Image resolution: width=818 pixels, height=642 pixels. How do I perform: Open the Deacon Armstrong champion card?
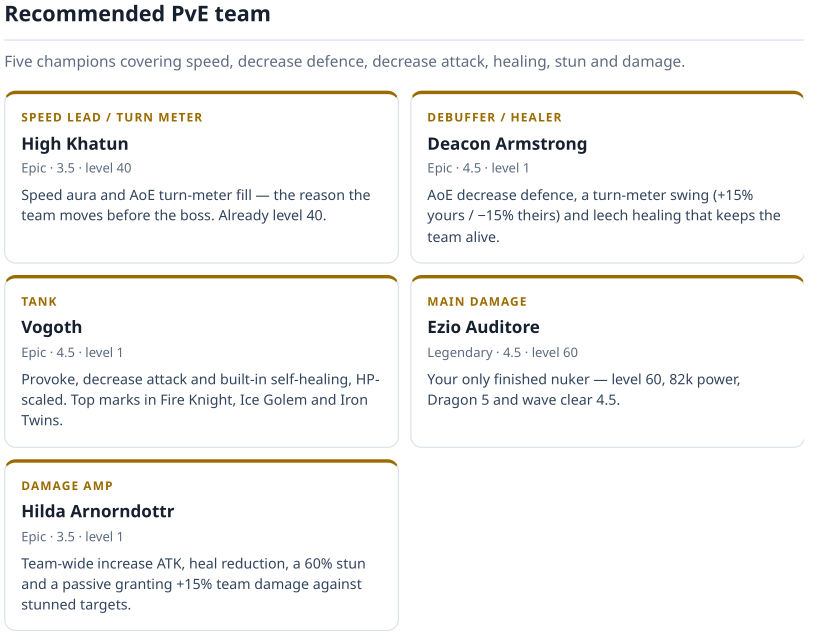[607, 177]
